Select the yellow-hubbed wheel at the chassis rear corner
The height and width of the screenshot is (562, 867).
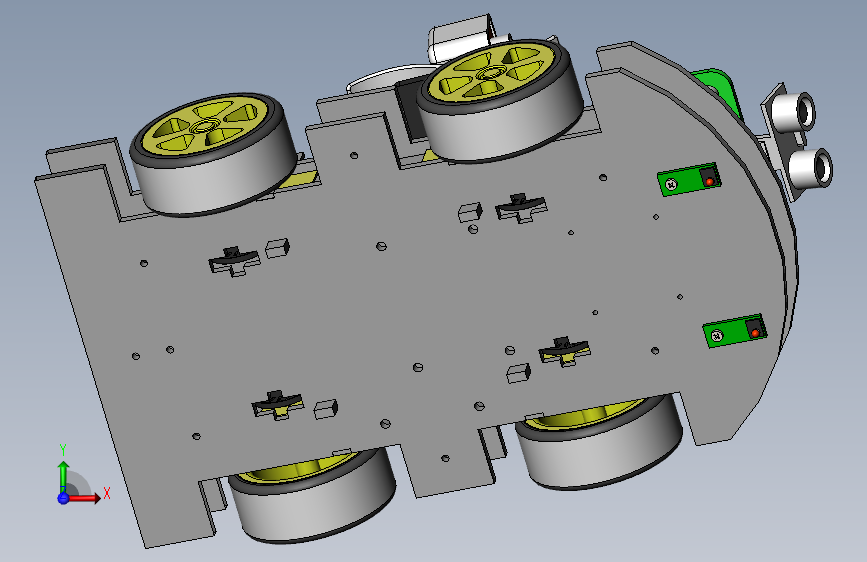click(x=213, y=153)
